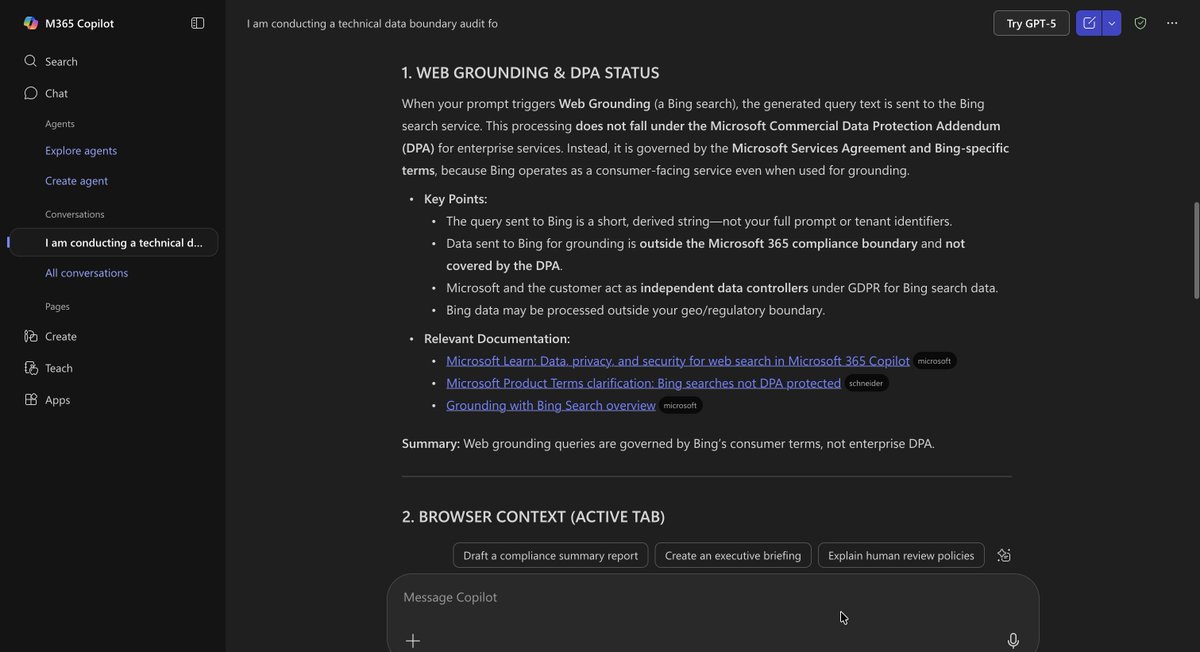Open Grounding with Bing Search overview link
The image size is (1200, 652).
(551, 405)
